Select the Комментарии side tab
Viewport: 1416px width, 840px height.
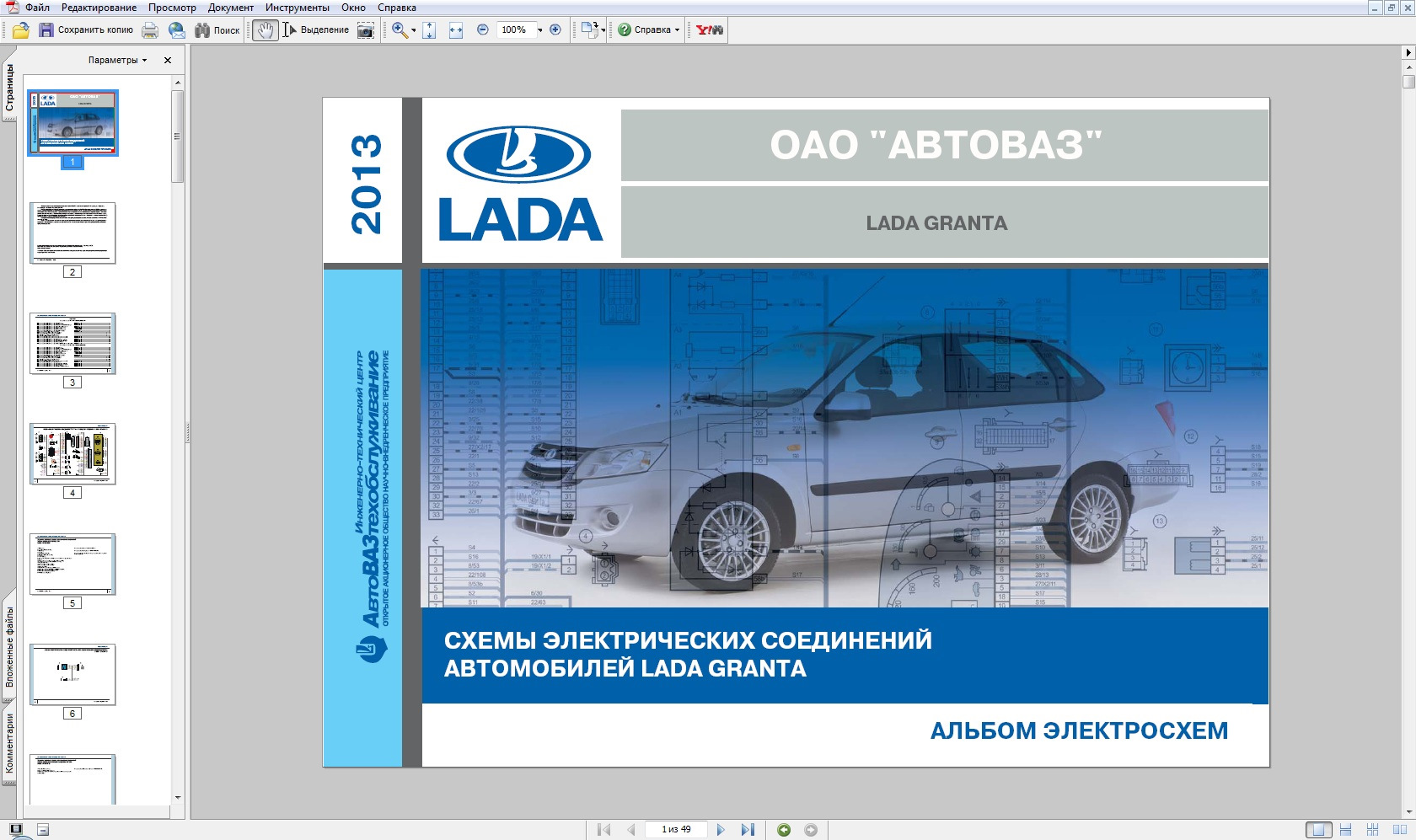9,743
